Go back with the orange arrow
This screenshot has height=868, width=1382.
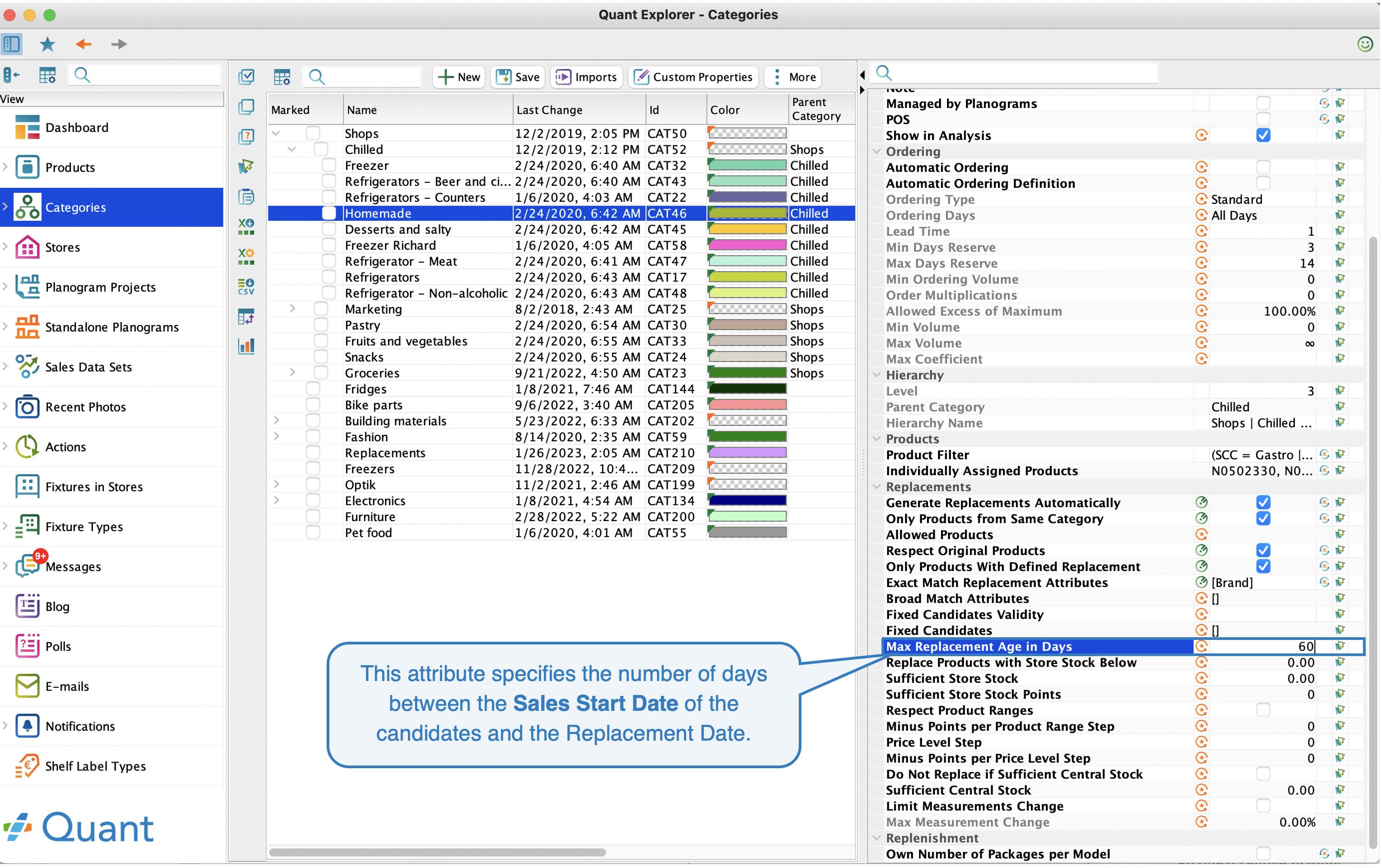tap(84, 44)
